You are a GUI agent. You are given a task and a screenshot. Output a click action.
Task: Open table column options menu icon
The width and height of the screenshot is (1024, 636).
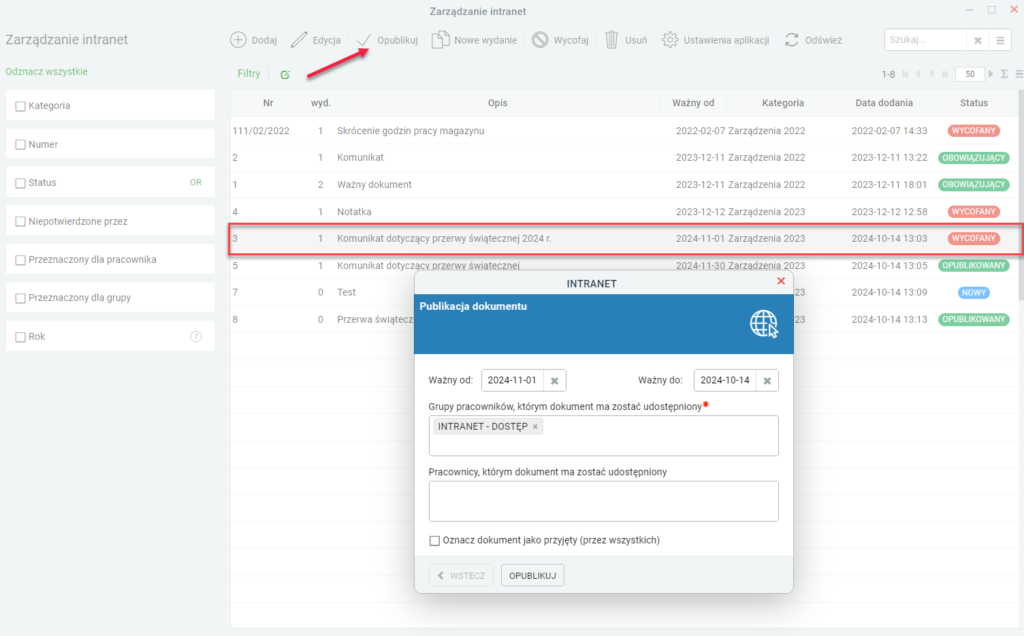click(1019, 74)
